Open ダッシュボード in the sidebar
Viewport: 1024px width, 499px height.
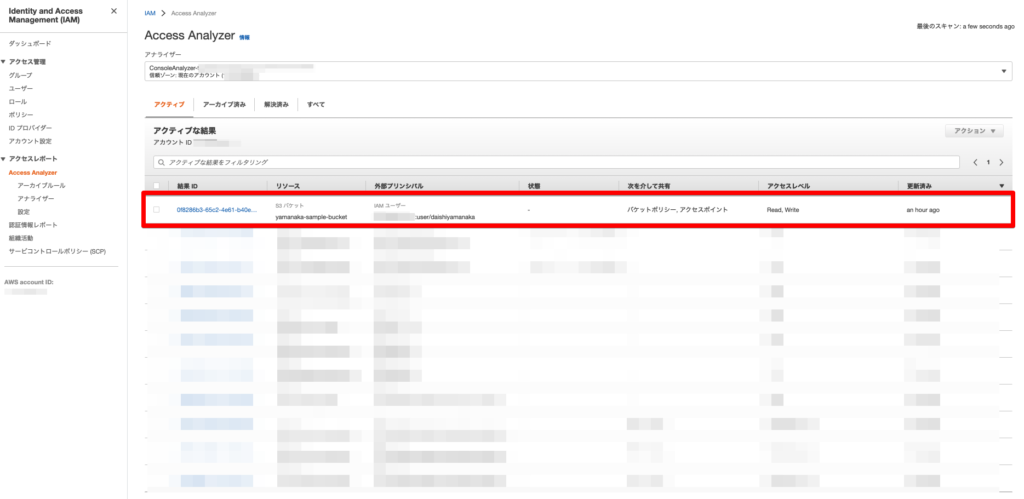[x=30, y=44]
